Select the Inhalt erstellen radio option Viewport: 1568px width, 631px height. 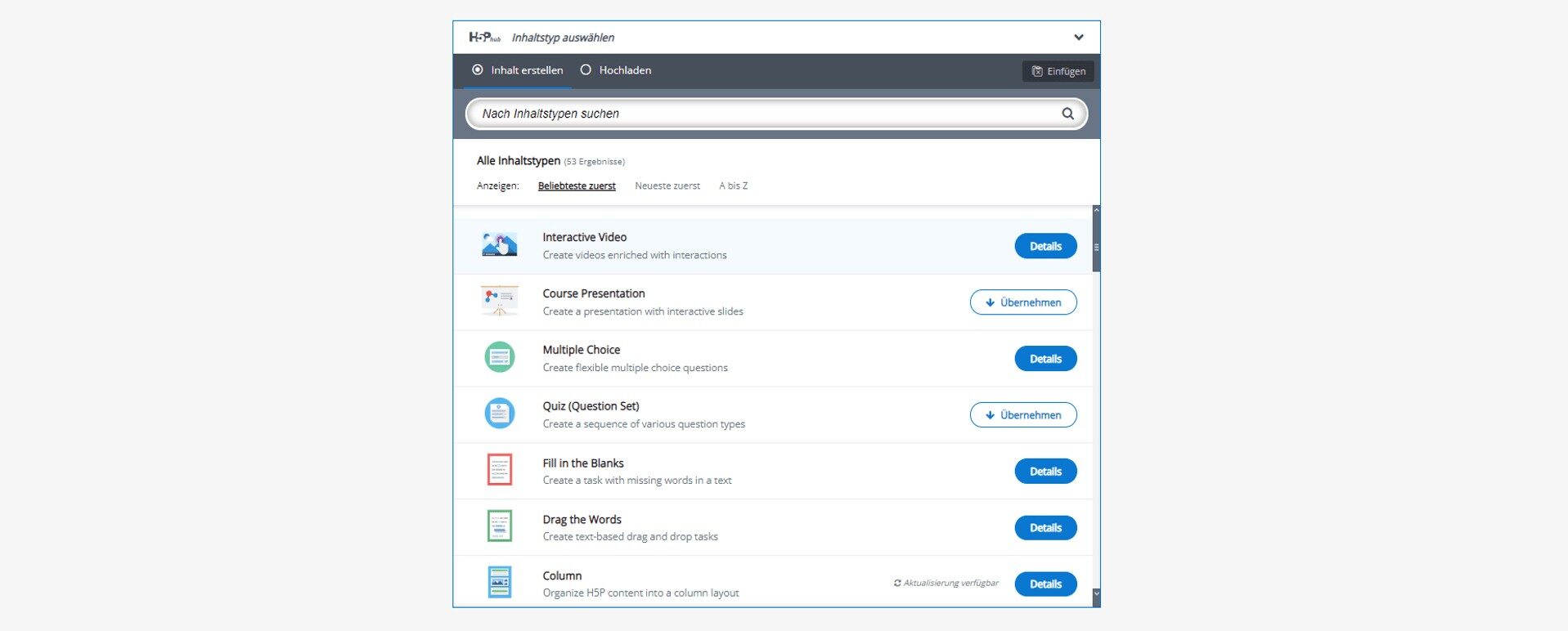(x=517, y=70)
